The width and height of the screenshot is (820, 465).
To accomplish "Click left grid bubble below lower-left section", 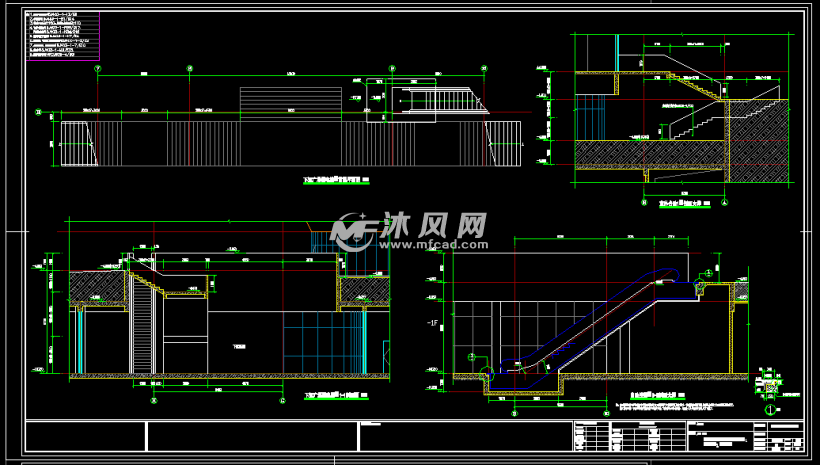I will point(154,401).
